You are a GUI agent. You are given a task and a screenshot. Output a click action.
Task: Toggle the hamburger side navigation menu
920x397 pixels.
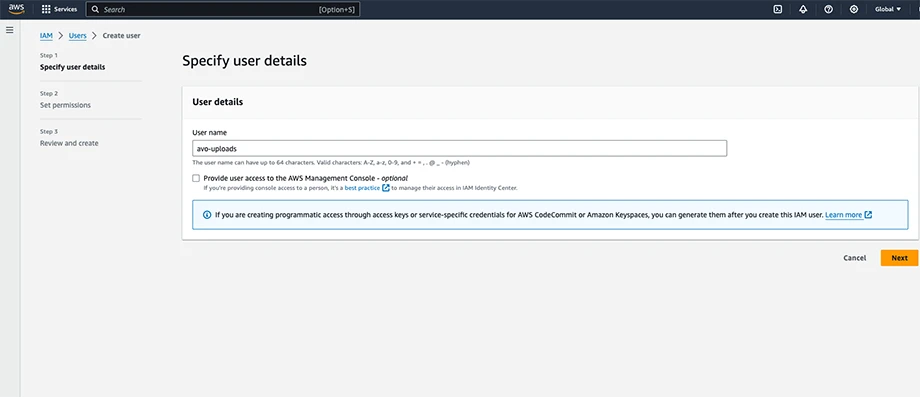9,29
